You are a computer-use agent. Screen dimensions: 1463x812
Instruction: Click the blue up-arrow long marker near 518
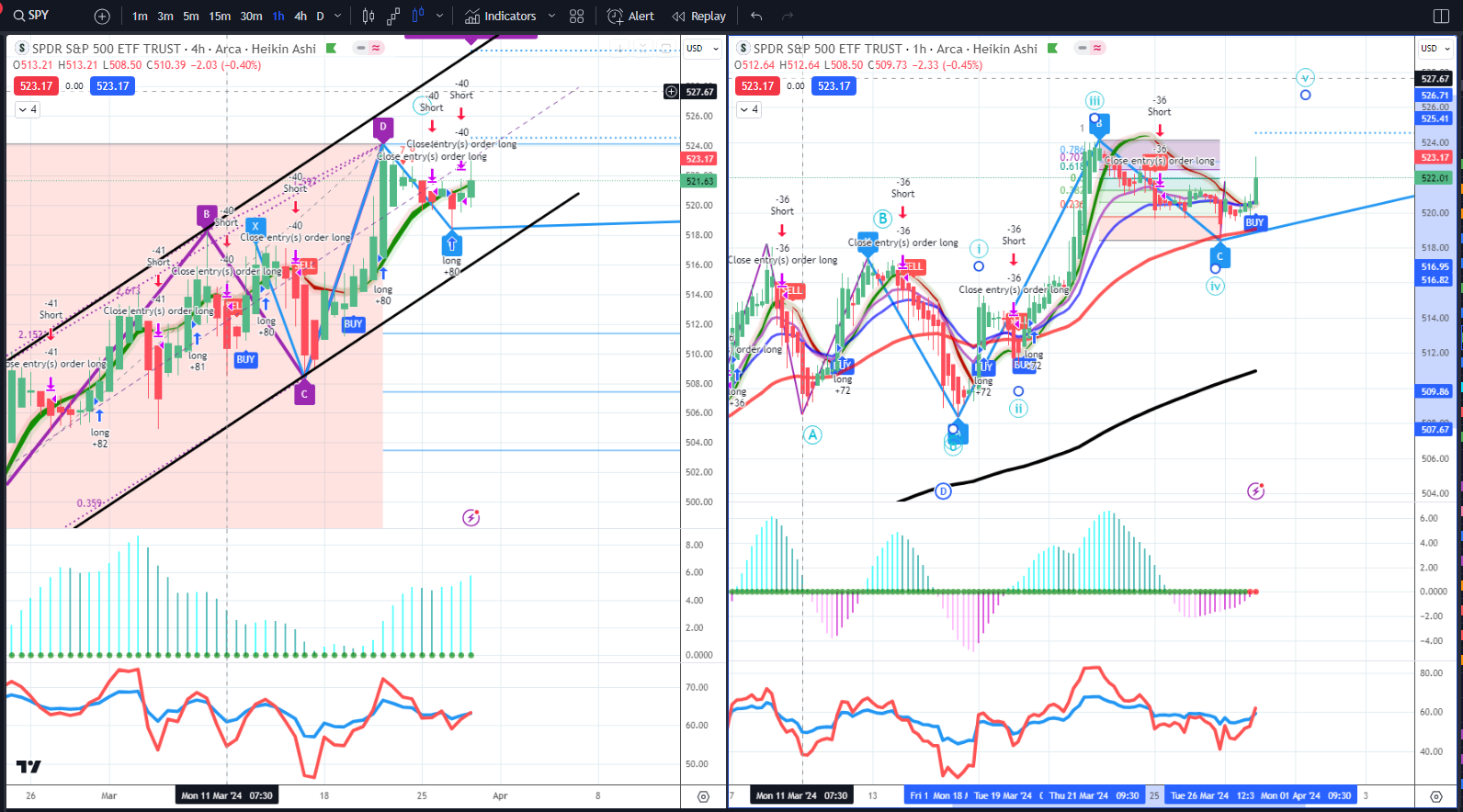(x=451, y=243)
